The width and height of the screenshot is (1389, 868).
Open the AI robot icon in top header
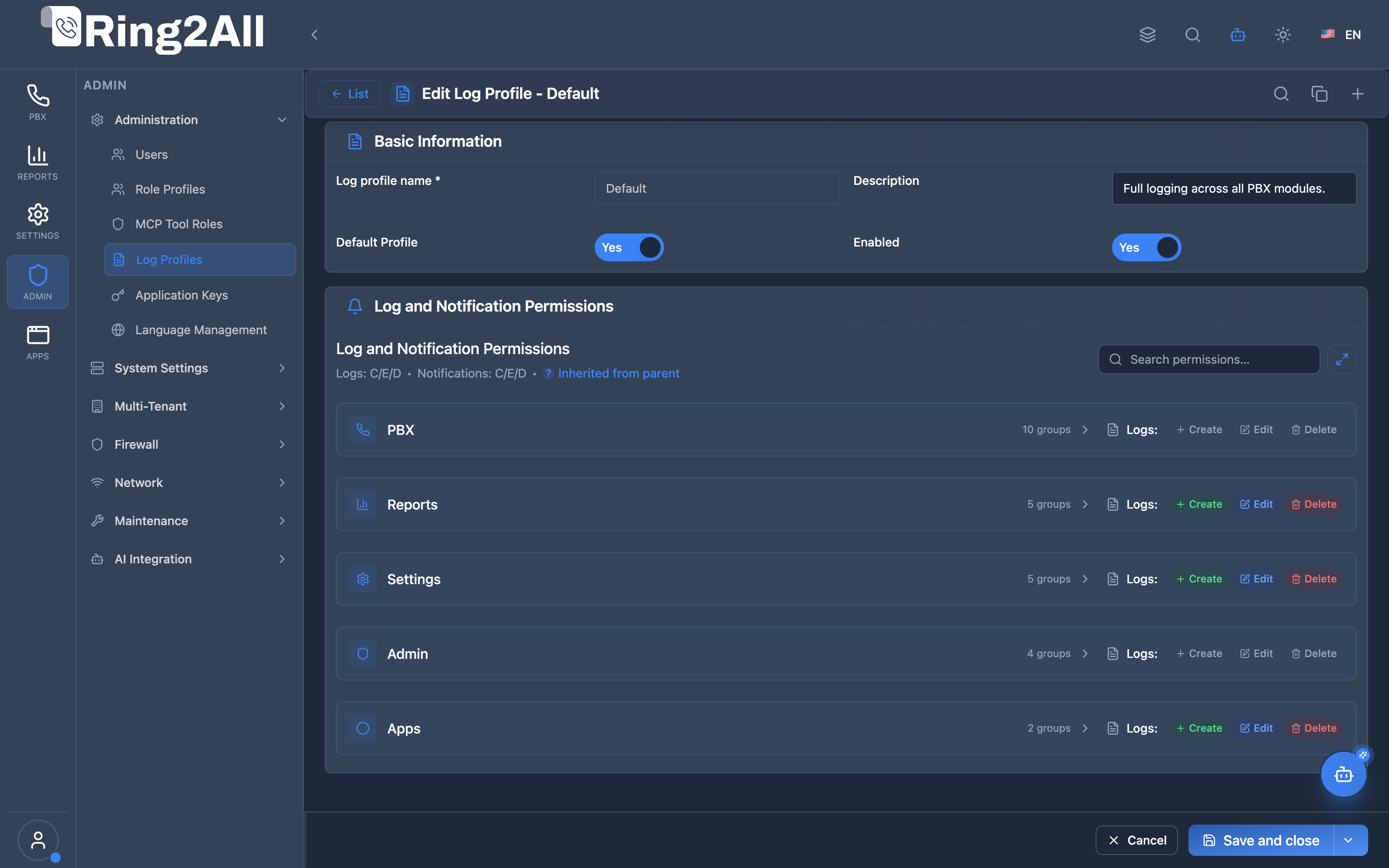pyautogui.click(x=1238, y=35)
